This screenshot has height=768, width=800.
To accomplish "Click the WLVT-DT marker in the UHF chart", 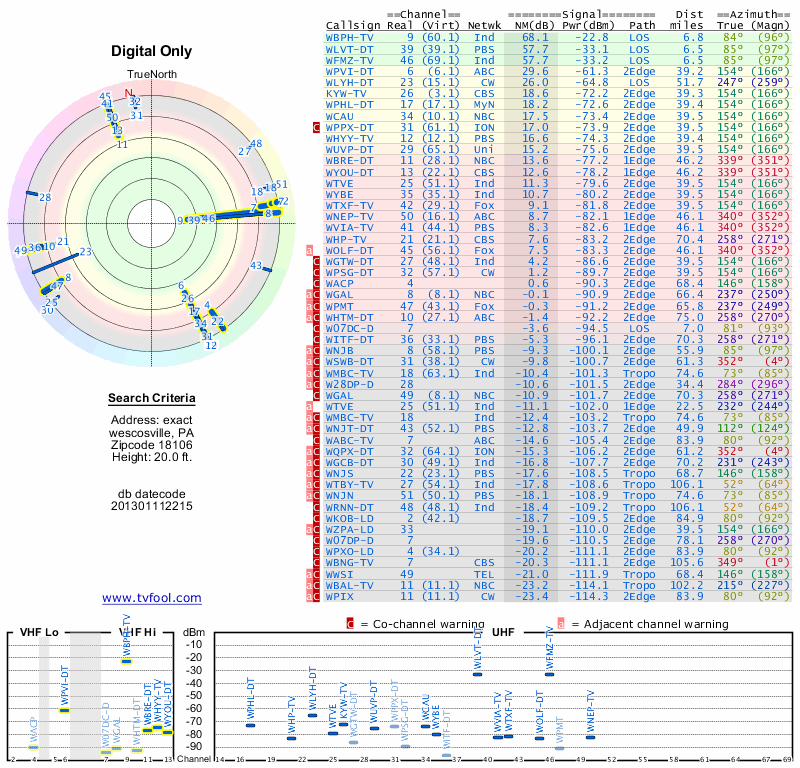I will (x=477, y=674).
